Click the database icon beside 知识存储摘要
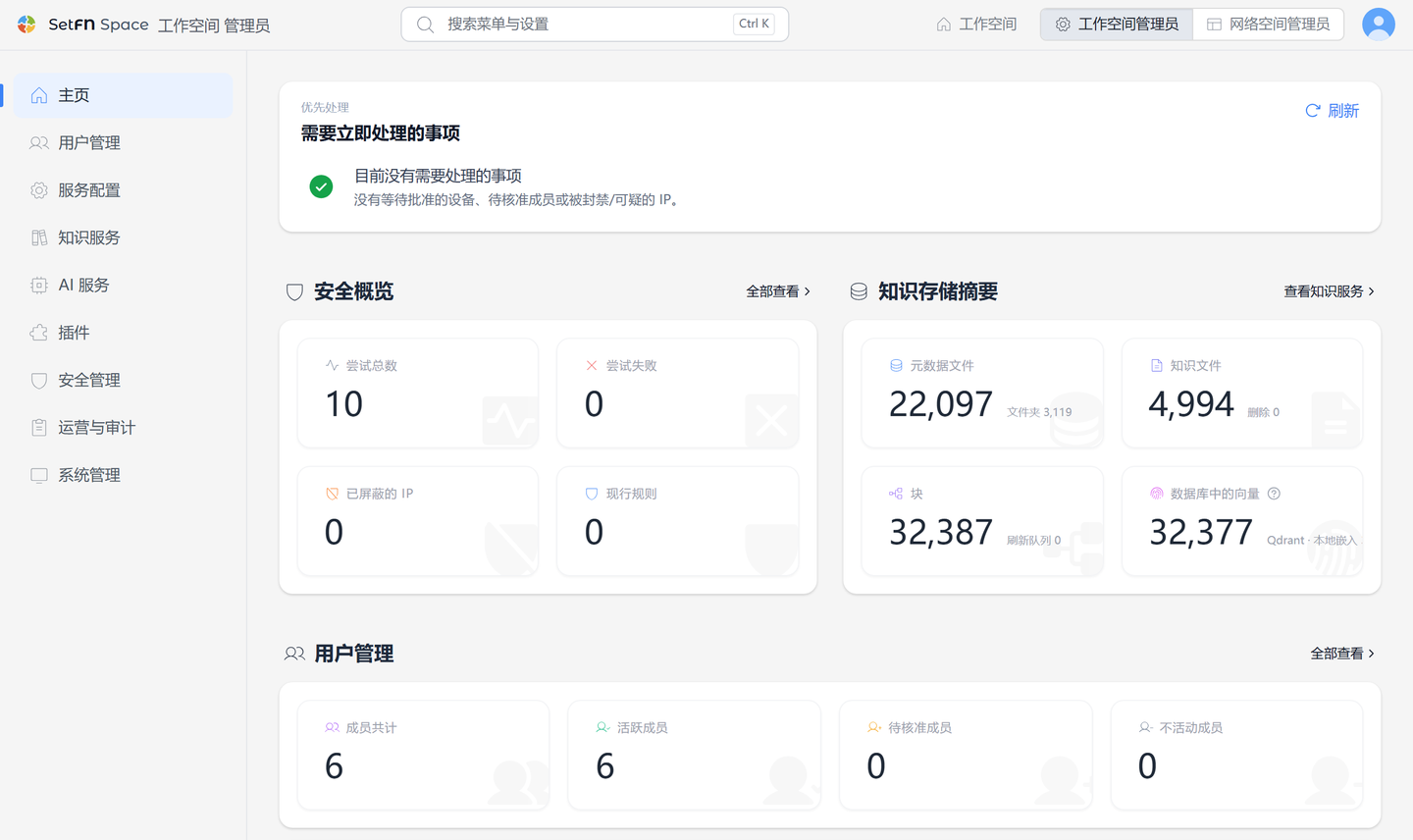1413x840 pixels. (859, 291)
